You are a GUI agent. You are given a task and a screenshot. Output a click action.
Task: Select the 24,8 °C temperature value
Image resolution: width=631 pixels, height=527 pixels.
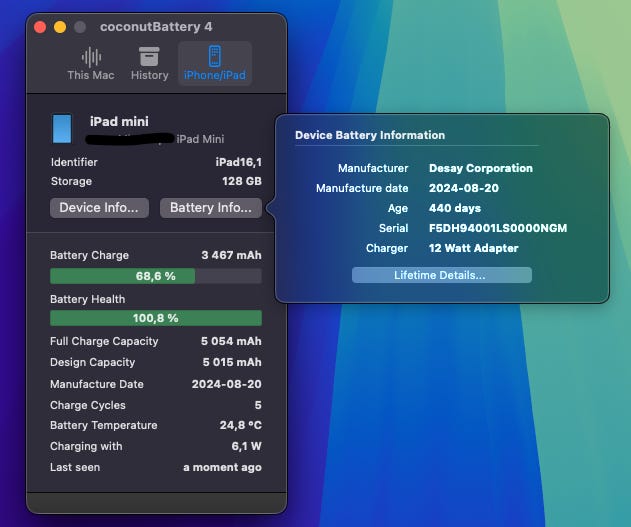coord(241,425)
